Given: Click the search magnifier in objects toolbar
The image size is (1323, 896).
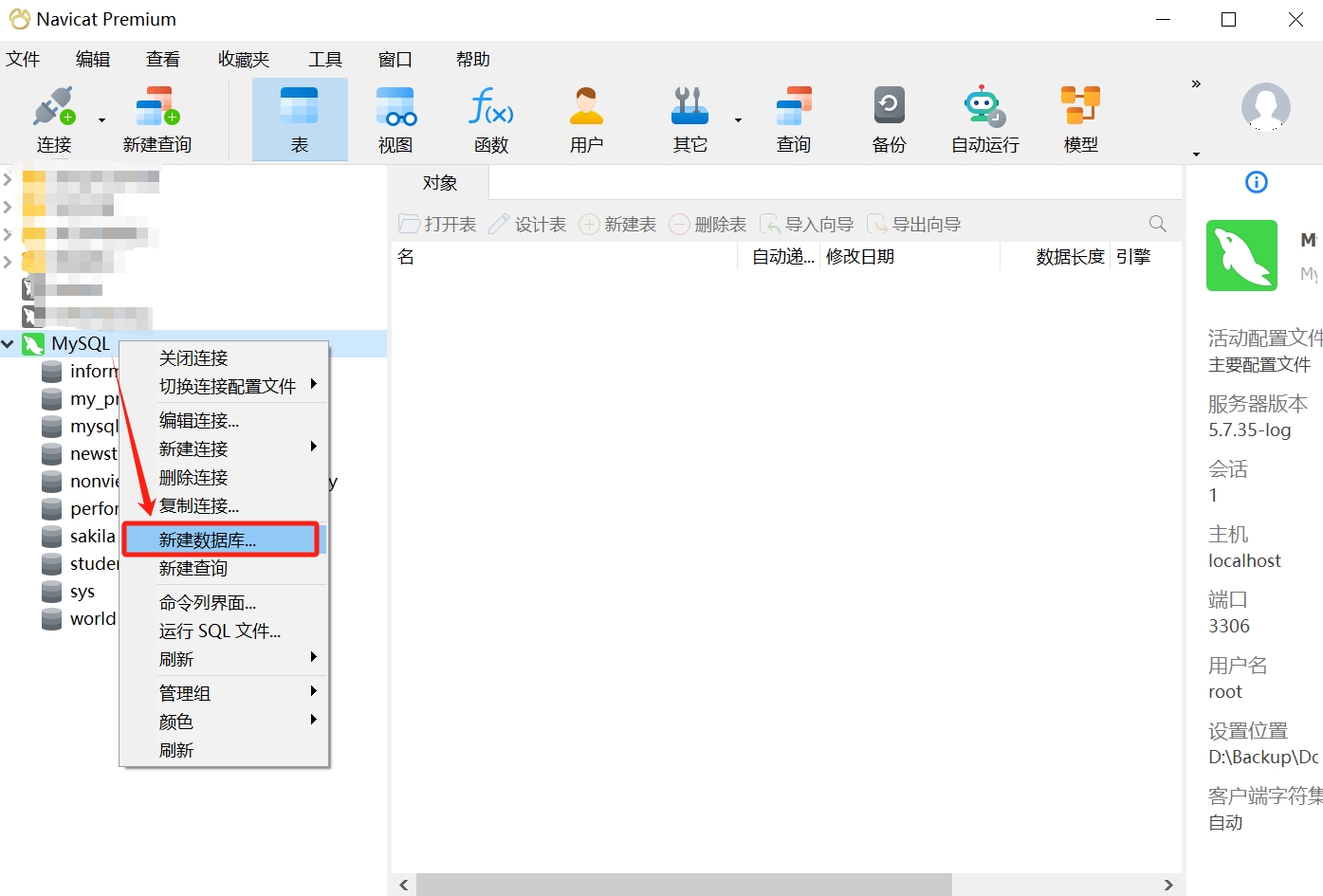Looking at the screenshot, I should tap(1157, 224).
